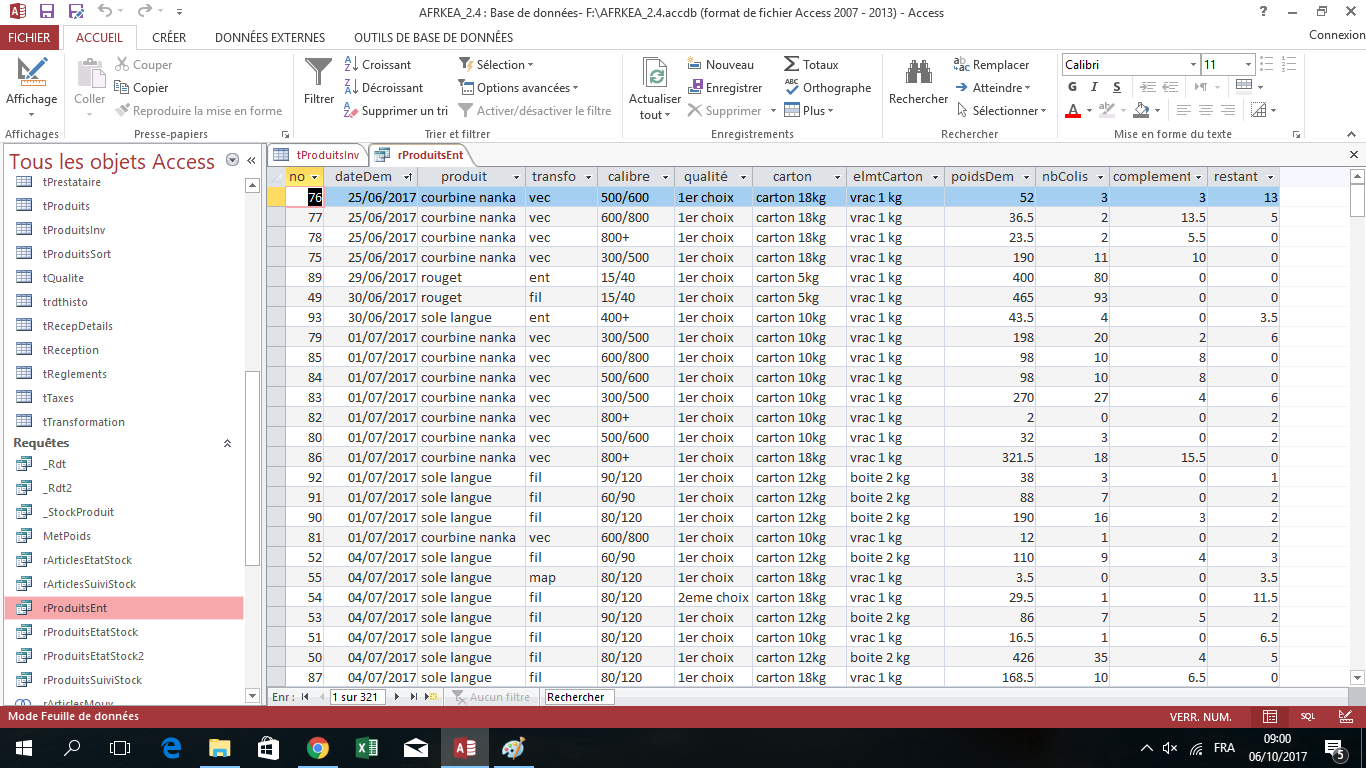
Task: Sort ascending with Croissant
Action: pos(377,65)
